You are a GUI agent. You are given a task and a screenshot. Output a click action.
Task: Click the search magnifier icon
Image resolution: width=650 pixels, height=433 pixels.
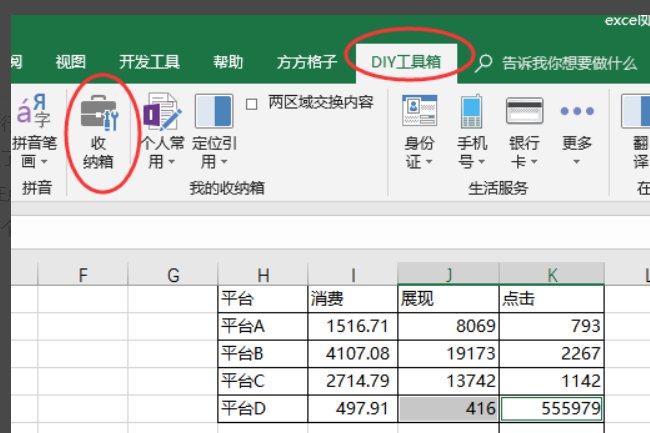[483, 63]
